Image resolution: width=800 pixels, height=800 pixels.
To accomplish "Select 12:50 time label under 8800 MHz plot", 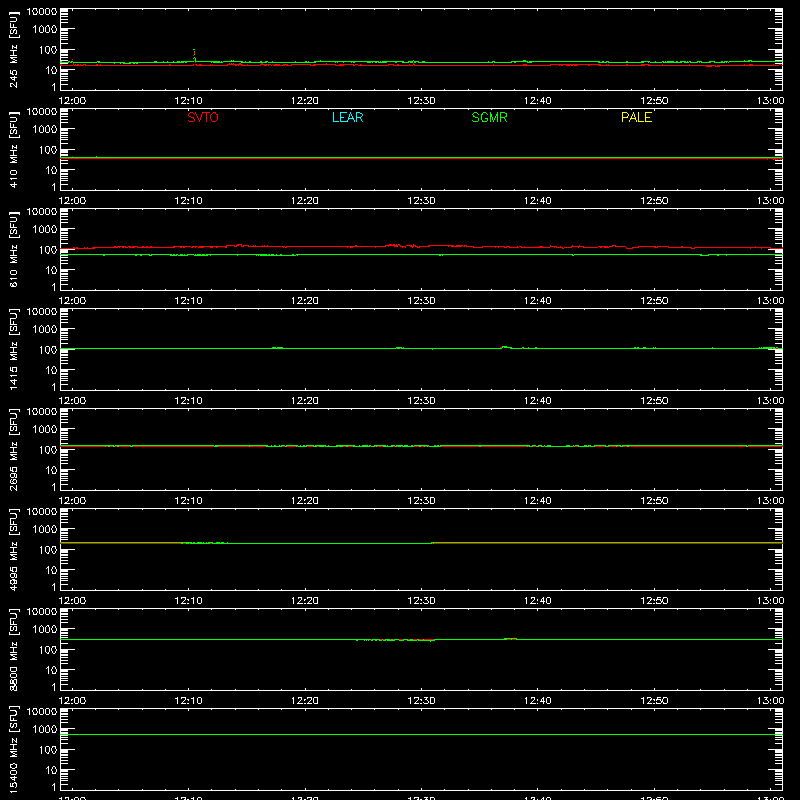I will pyautogui.click(x=654, y=701).
